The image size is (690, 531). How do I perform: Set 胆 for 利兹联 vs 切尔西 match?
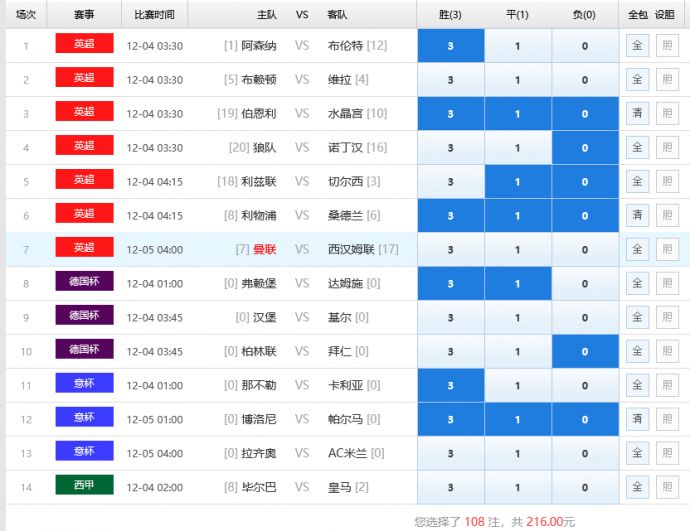tap(666, 182)
